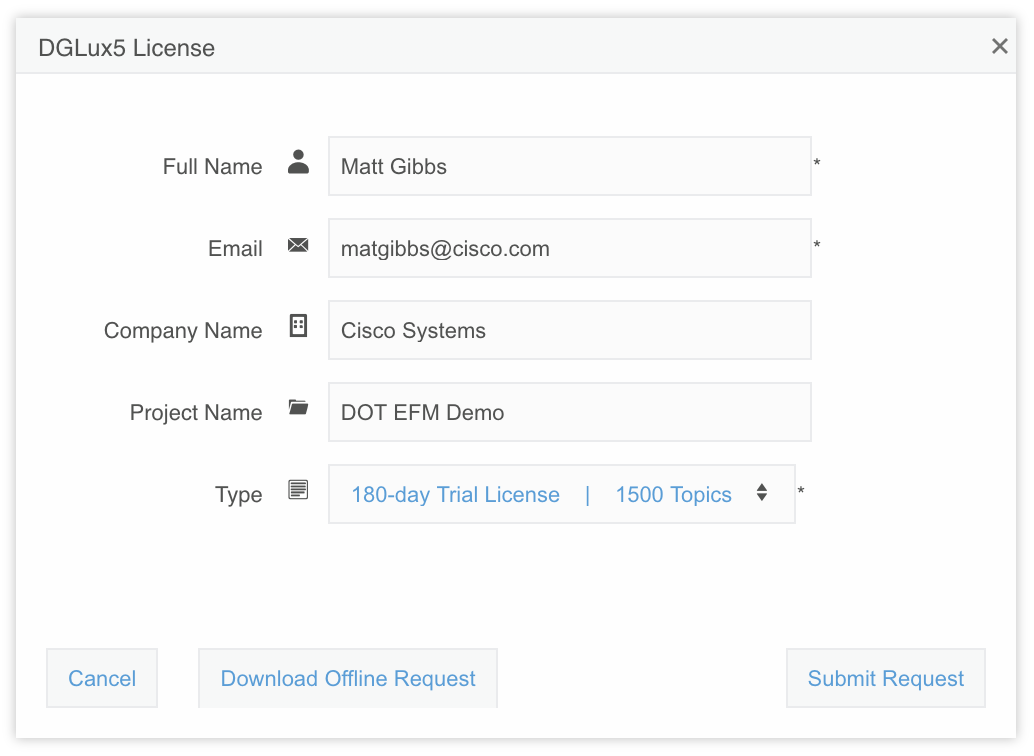
Task: Click the building icon beside Company Name
Action: (x=298, y=325)
